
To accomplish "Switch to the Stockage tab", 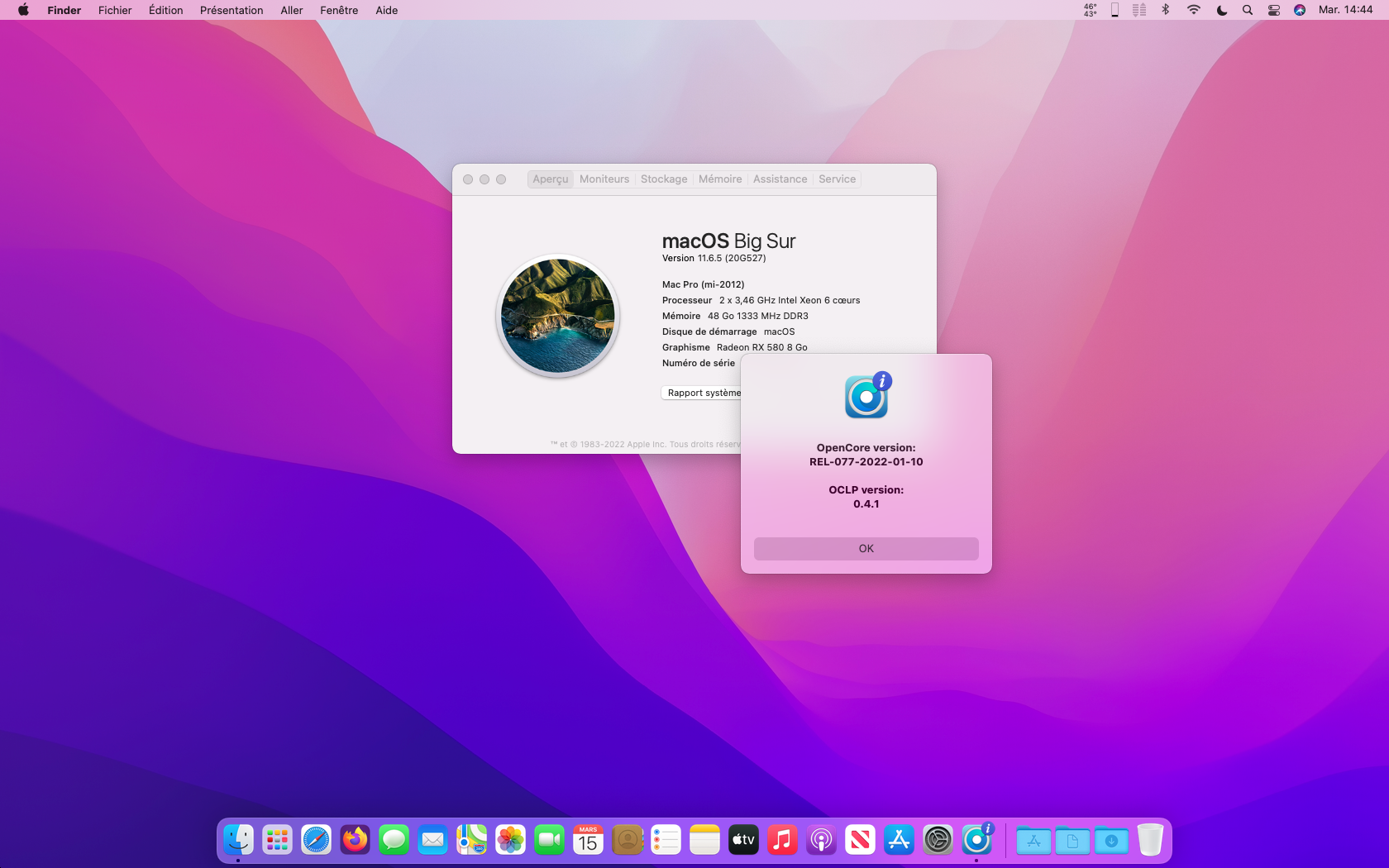I will coord(664,179).
